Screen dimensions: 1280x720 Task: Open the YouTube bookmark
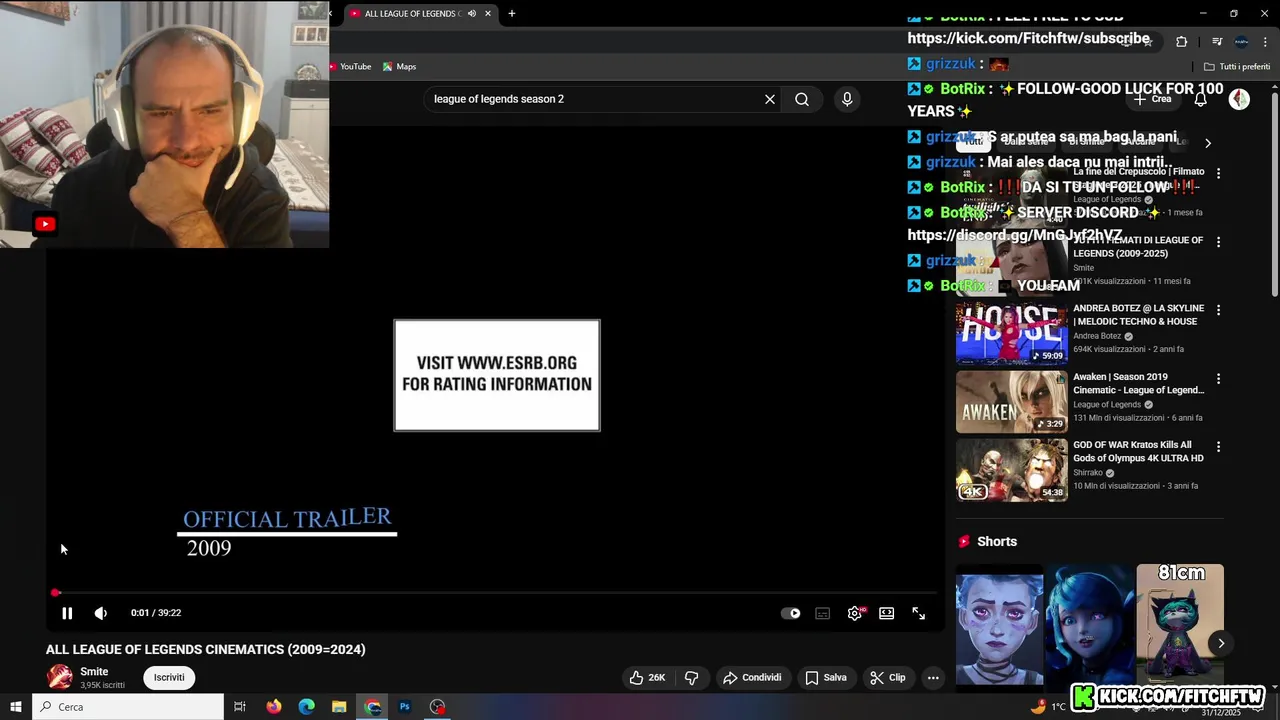[x=351, y=66]
